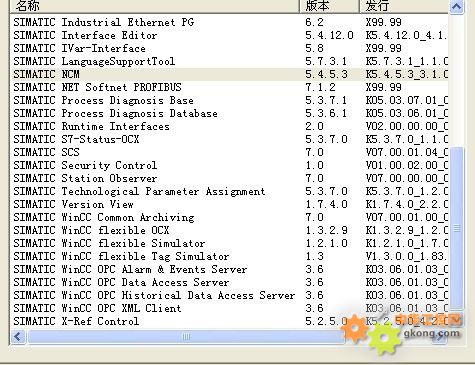Image resolution: width=475 pixels, height=365 pixels.
Task: Select the SIMATIC NCM row
Action: point(229,74)
